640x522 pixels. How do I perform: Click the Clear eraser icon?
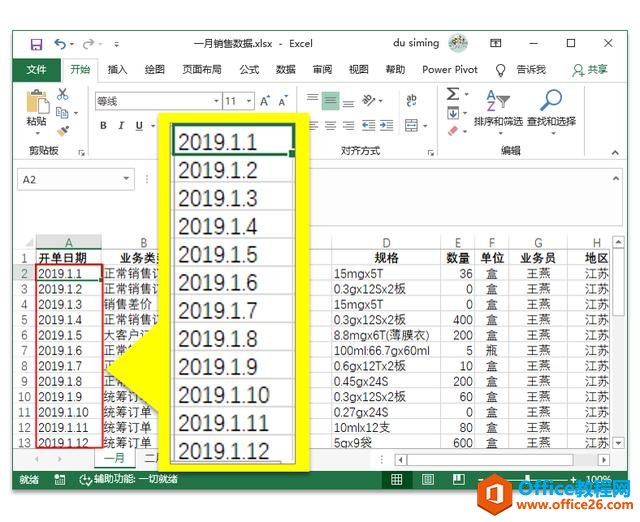pyautogui.click(x=453, y=131)
